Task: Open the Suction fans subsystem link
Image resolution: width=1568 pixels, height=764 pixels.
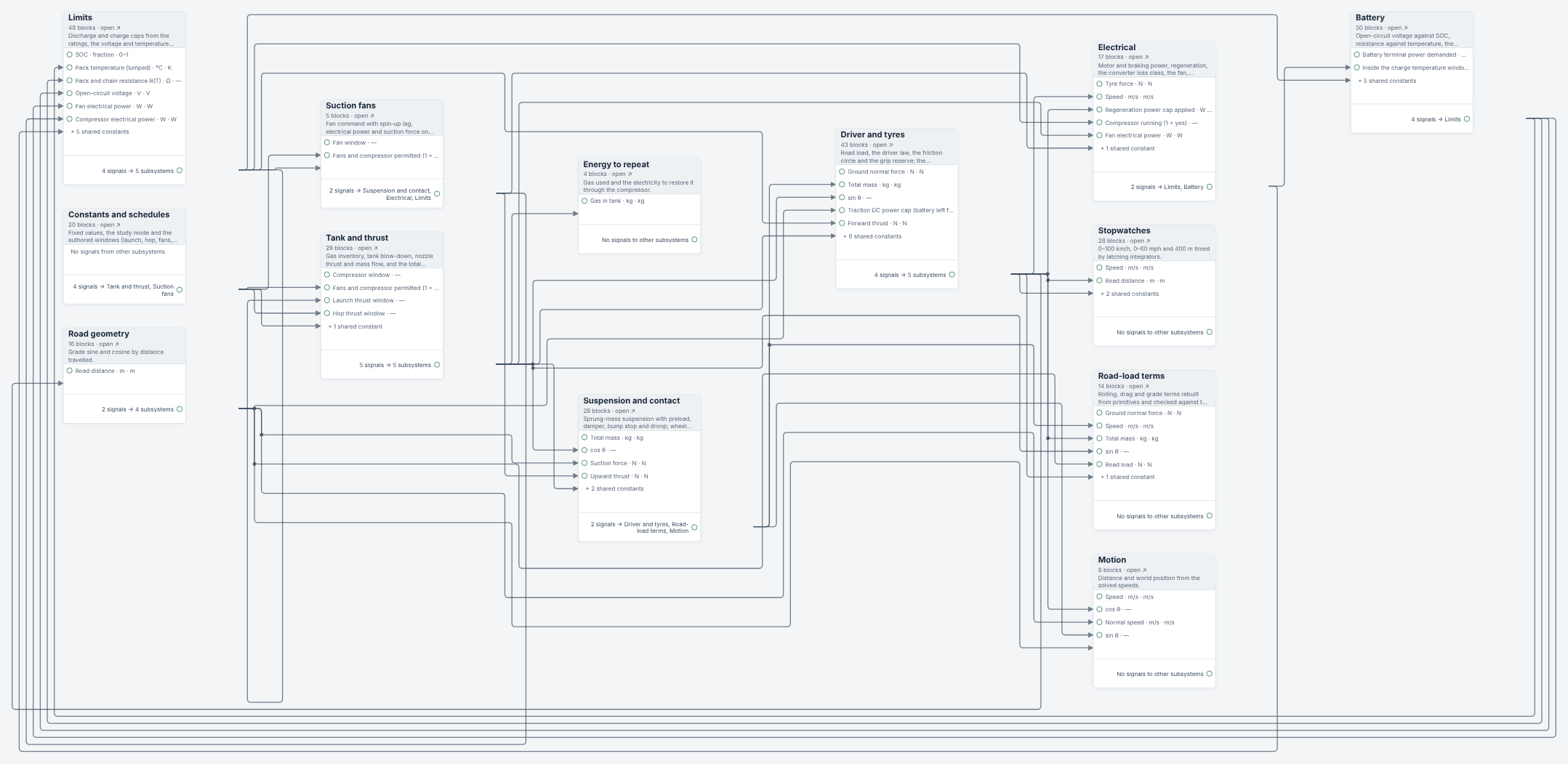Action: [364, 116]
